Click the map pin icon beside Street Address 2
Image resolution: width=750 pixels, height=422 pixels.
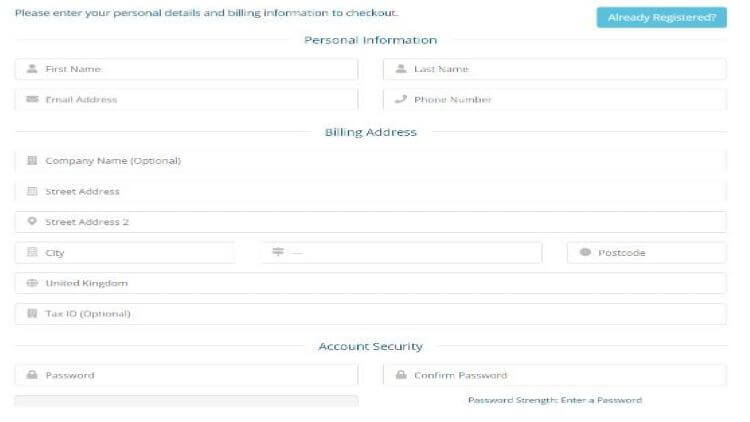(32, 222)
